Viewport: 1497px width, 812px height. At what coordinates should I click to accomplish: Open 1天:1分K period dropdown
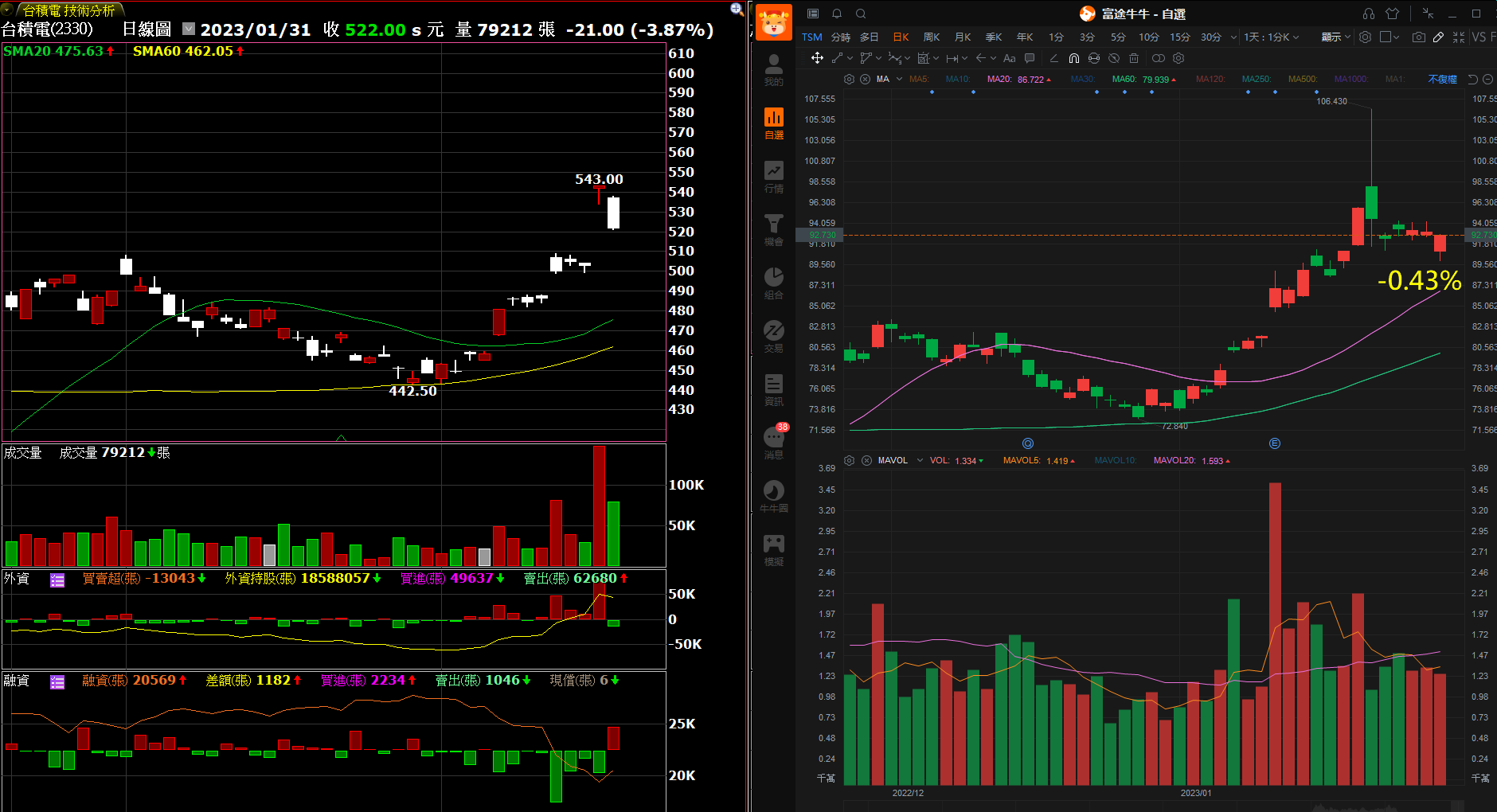(x=1272, y=37)
